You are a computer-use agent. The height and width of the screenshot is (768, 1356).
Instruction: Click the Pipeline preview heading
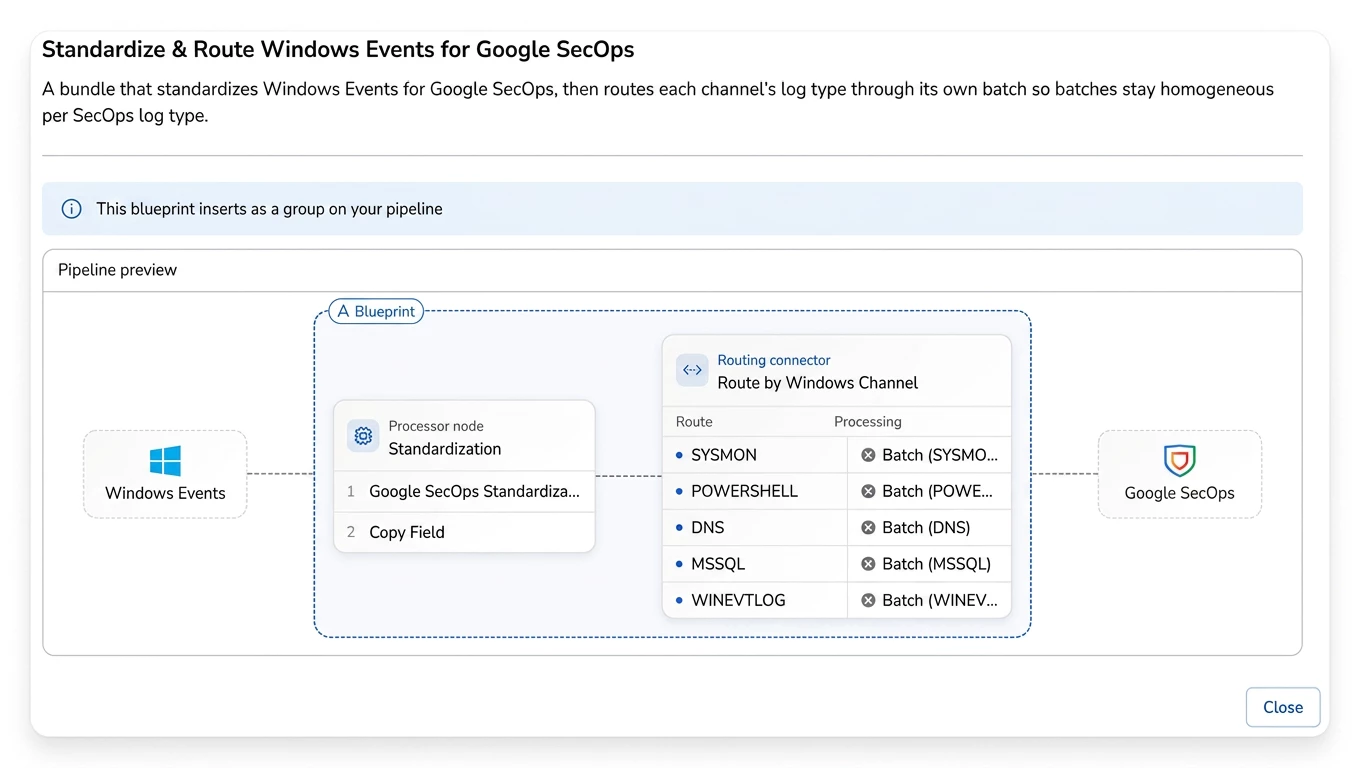click(117, 270)
